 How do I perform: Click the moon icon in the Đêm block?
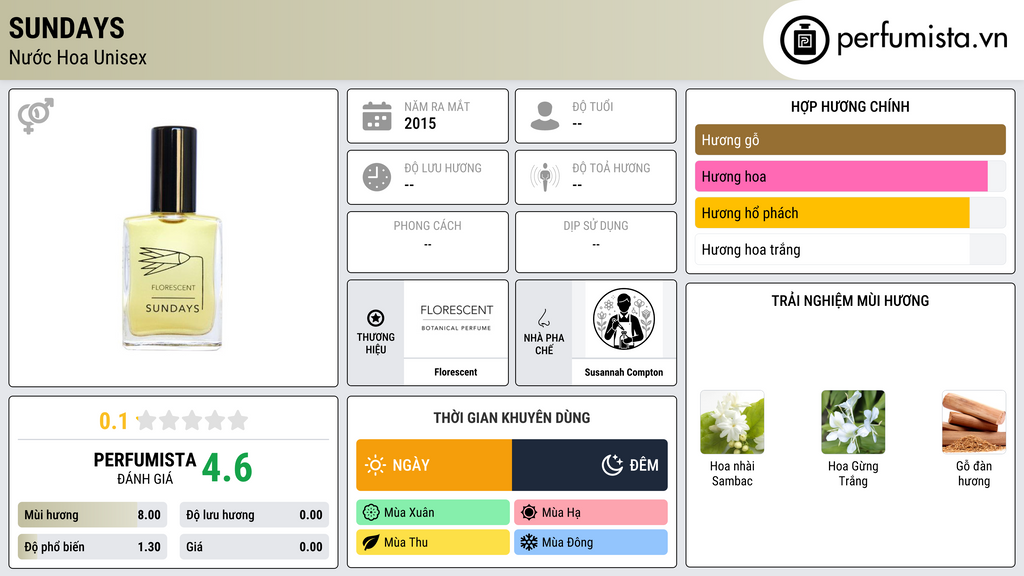coord(612,465)
